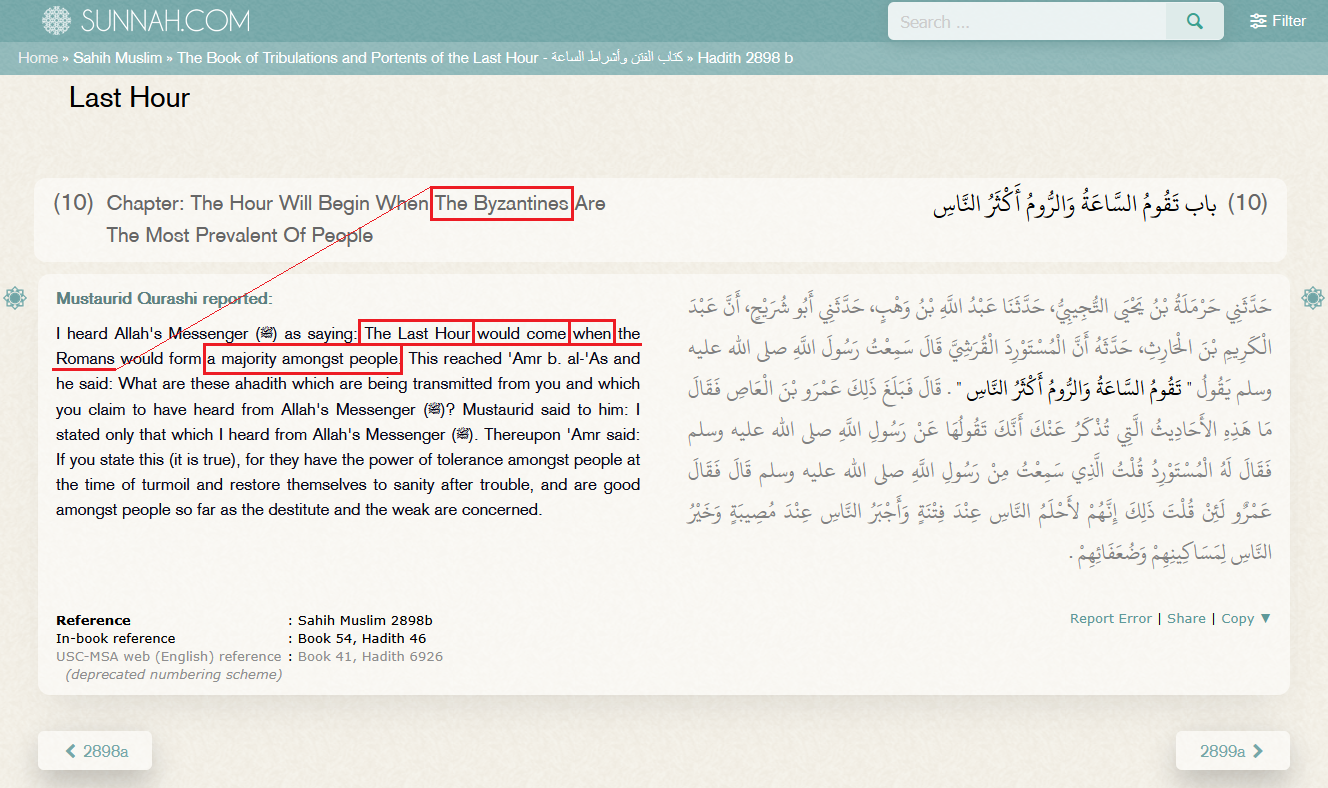Click the magnifier search button
The height and width of the screenshot is (788, 1328).
[1195, 21]
